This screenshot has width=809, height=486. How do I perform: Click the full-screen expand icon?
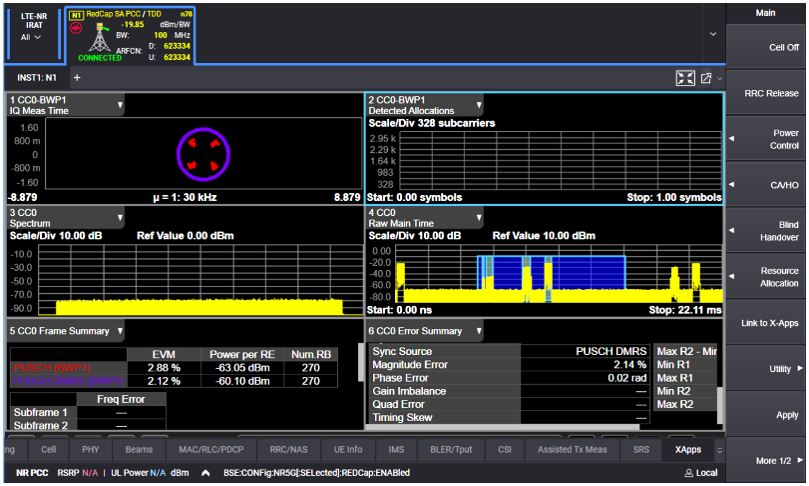tap(685, 78)
